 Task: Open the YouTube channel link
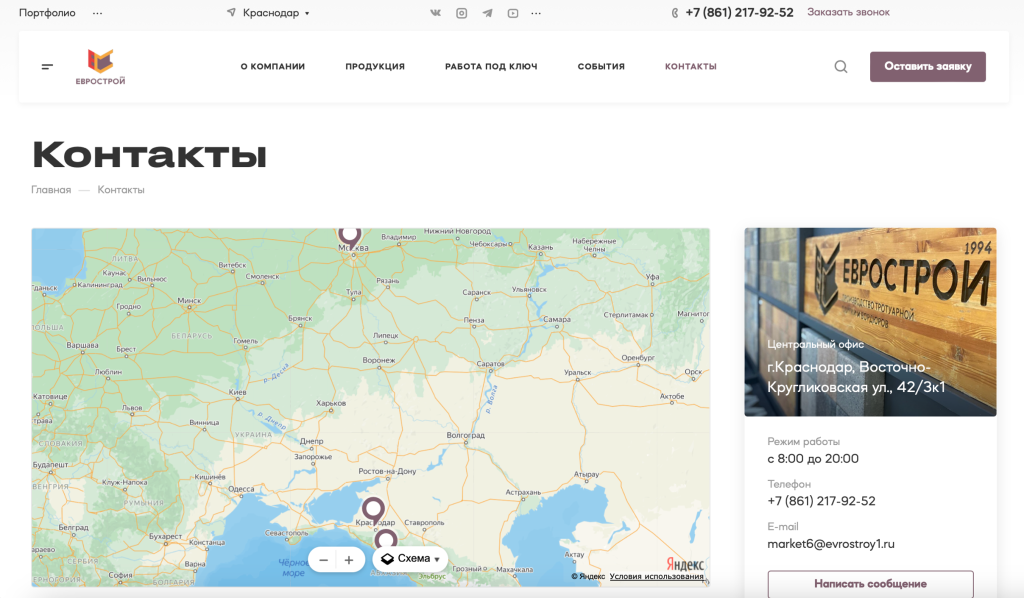tap(512, 13)
